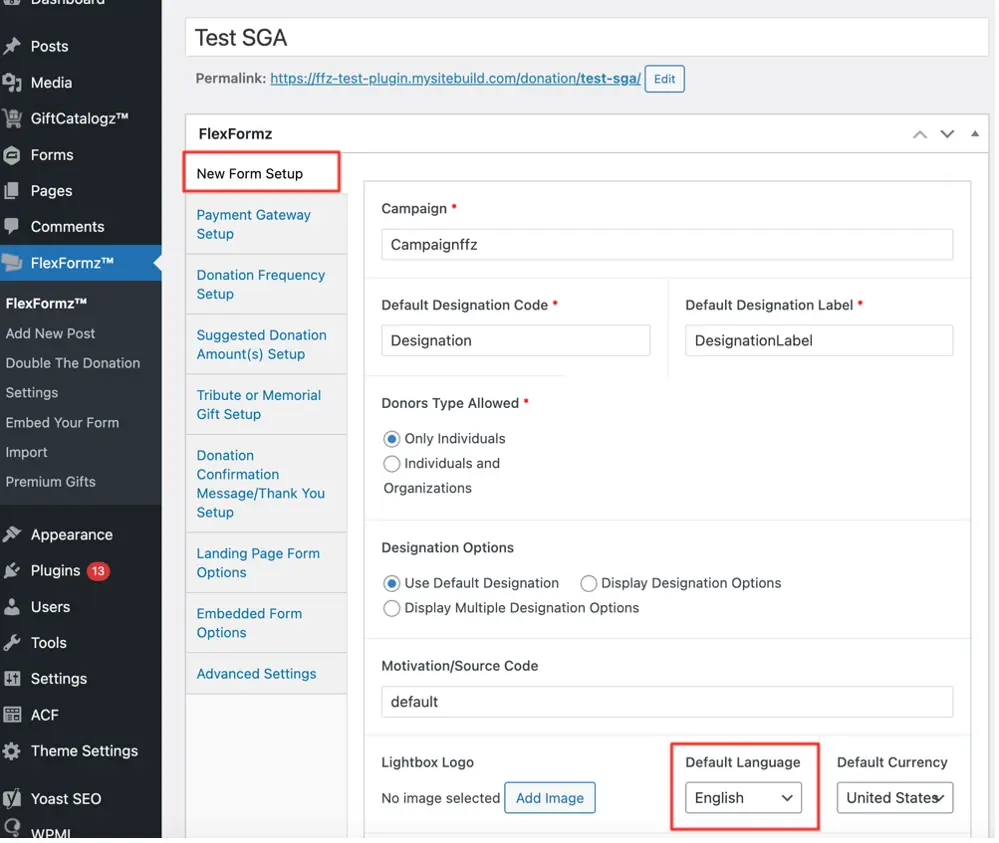Click the GiftCatalogz cart icon
Screen dimensions: 999x843
pos(12,119)
